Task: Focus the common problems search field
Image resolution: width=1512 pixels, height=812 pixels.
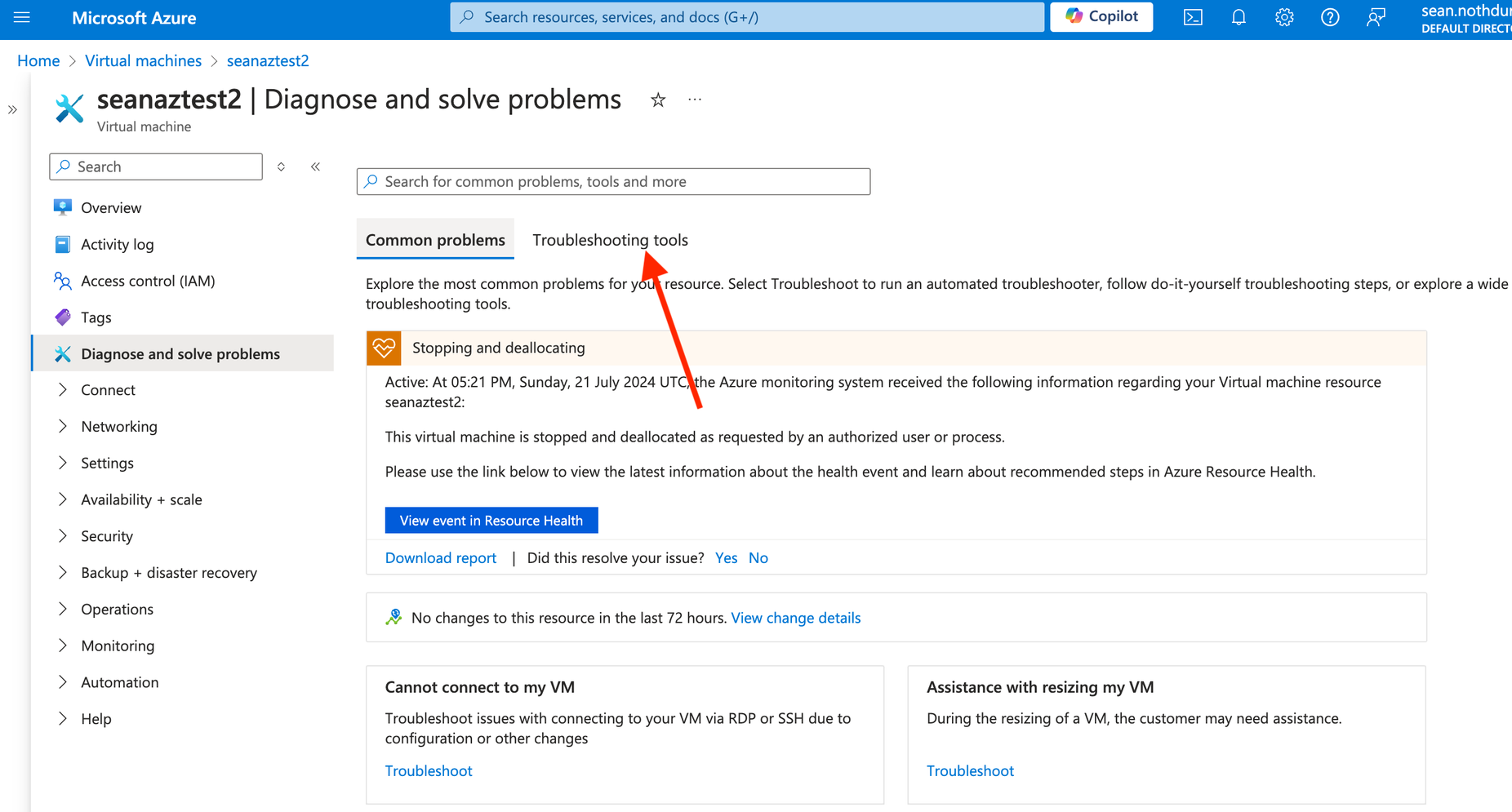Action: 613,181
